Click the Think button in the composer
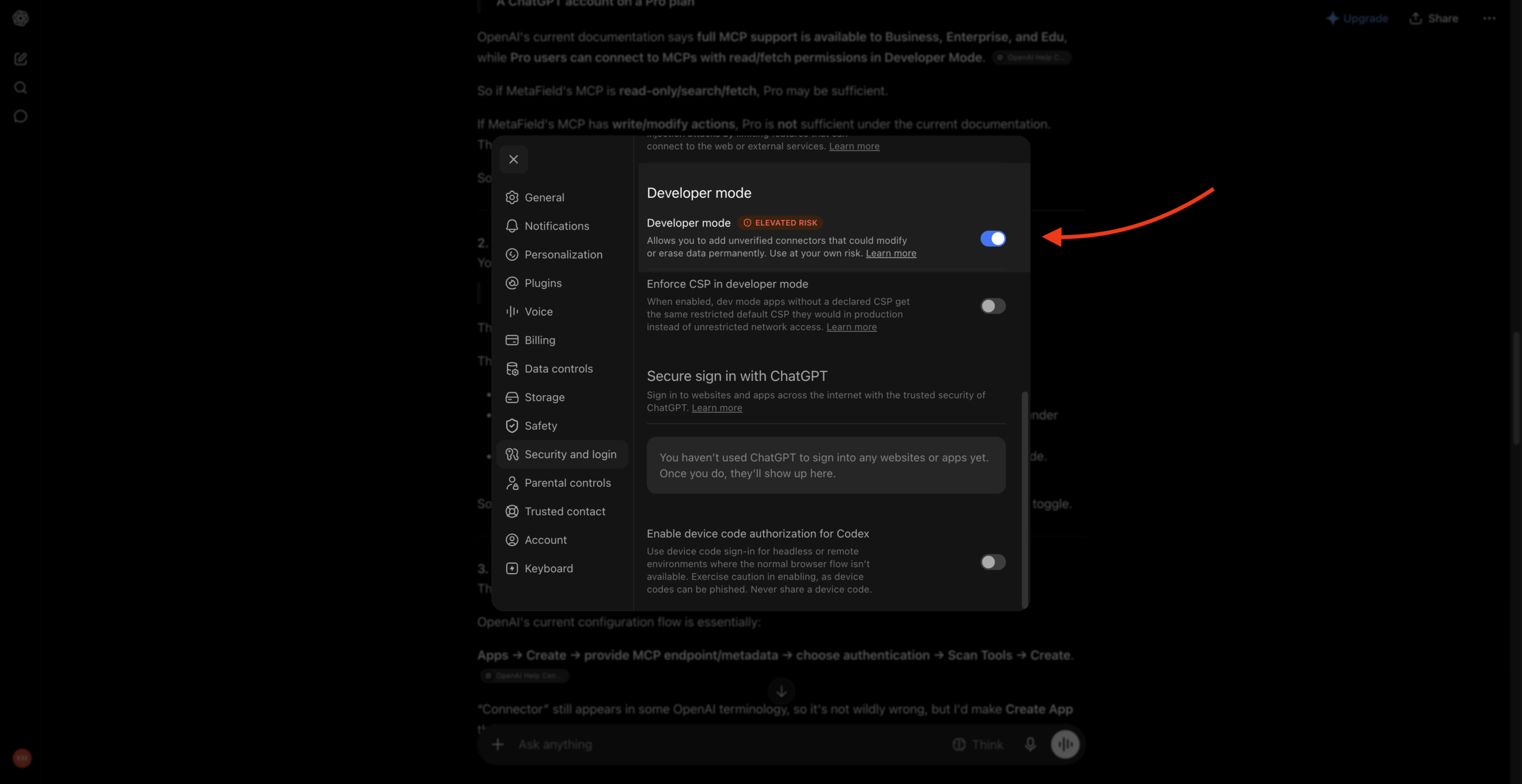The width and height of the screenshot is (1522, 784). 977,744
